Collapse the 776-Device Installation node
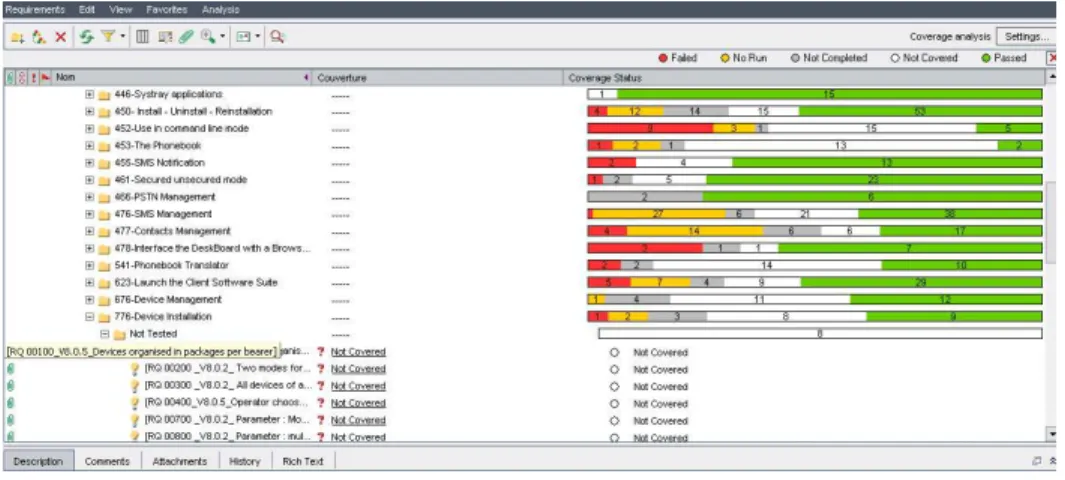Viewport: 1065px width, 480px height. 90,317
